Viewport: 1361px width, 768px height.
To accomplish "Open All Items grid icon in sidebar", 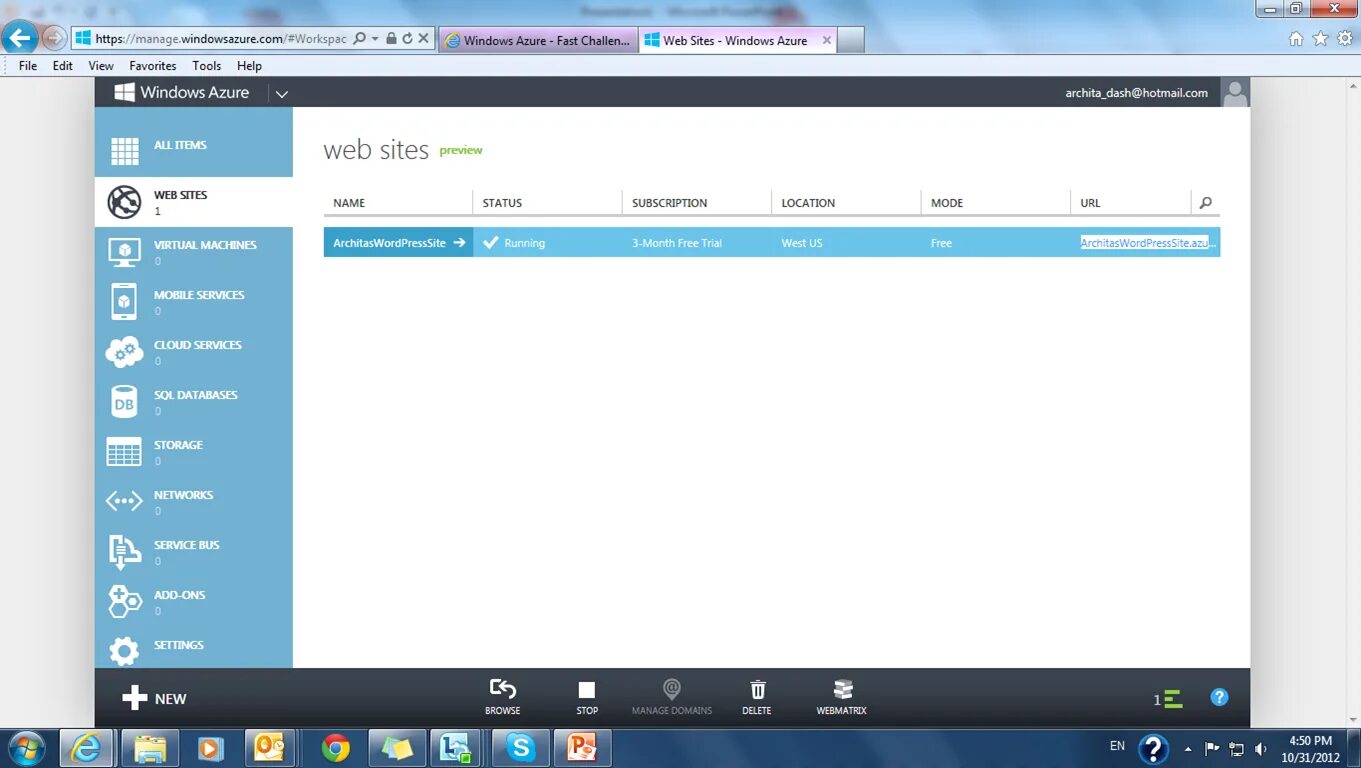I will [124, 152].
